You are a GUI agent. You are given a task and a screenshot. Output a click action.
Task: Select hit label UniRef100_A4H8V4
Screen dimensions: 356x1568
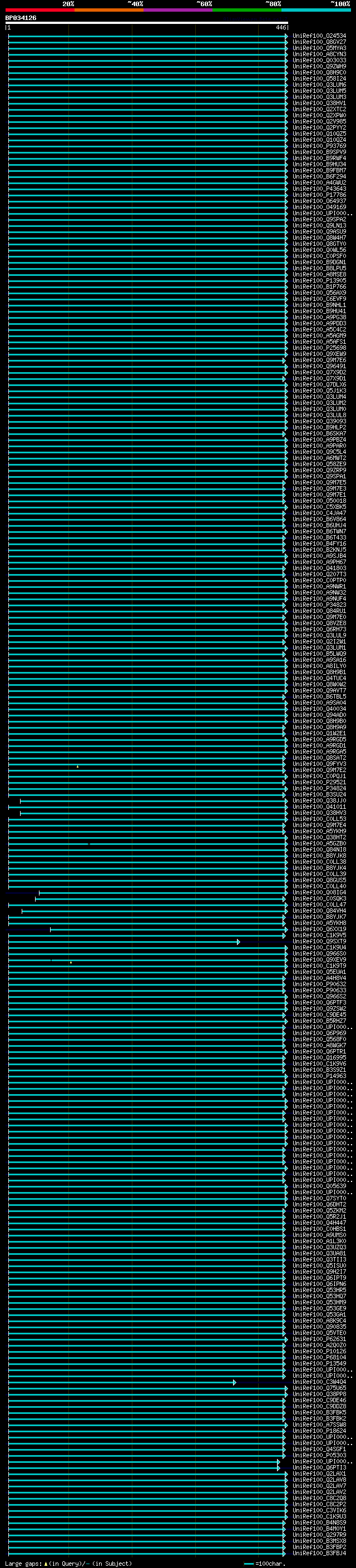(319, 978)
